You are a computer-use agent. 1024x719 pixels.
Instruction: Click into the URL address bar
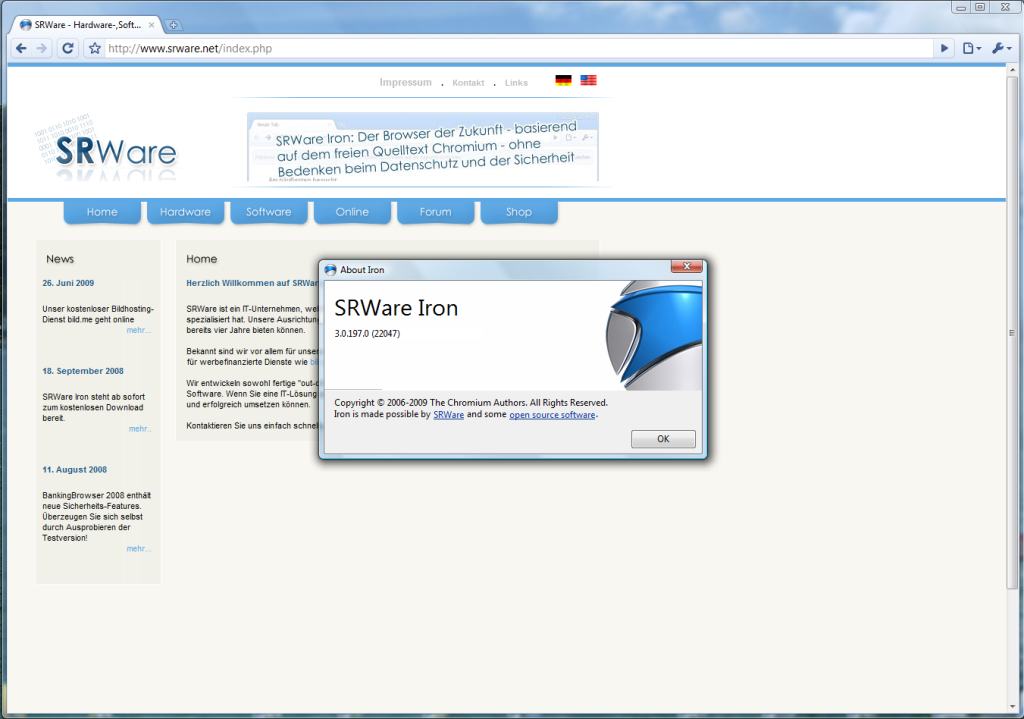500,48
